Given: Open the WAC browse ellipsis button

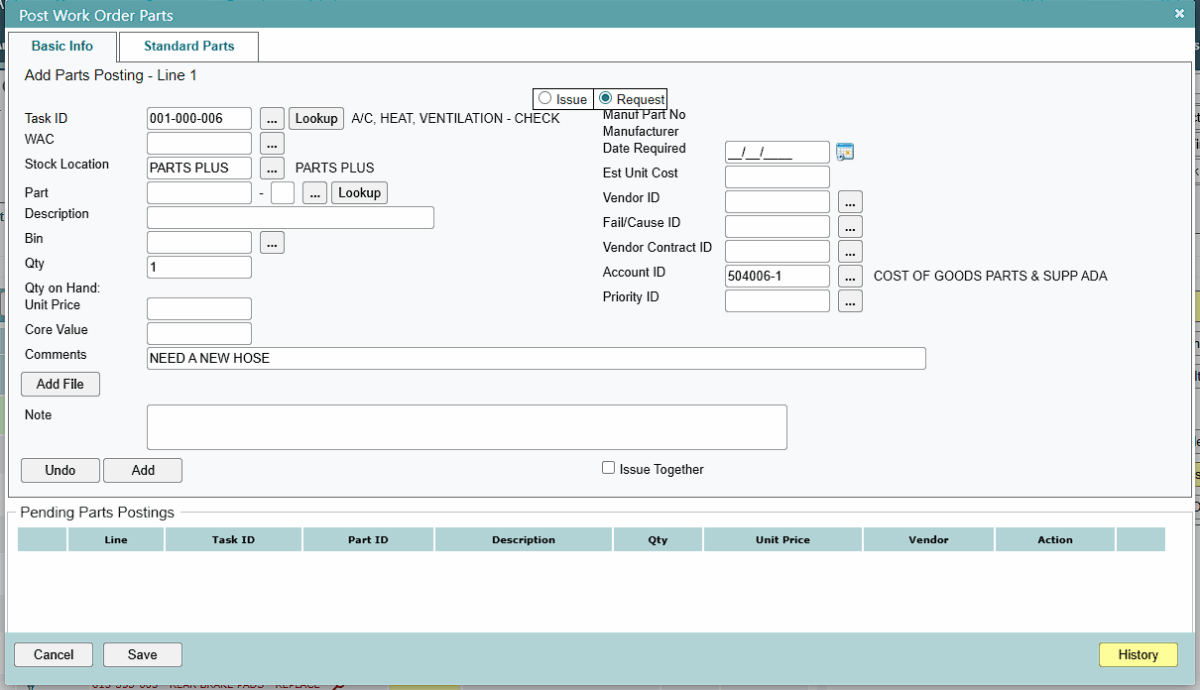Looking at the screenshot, I should point(272,143).
